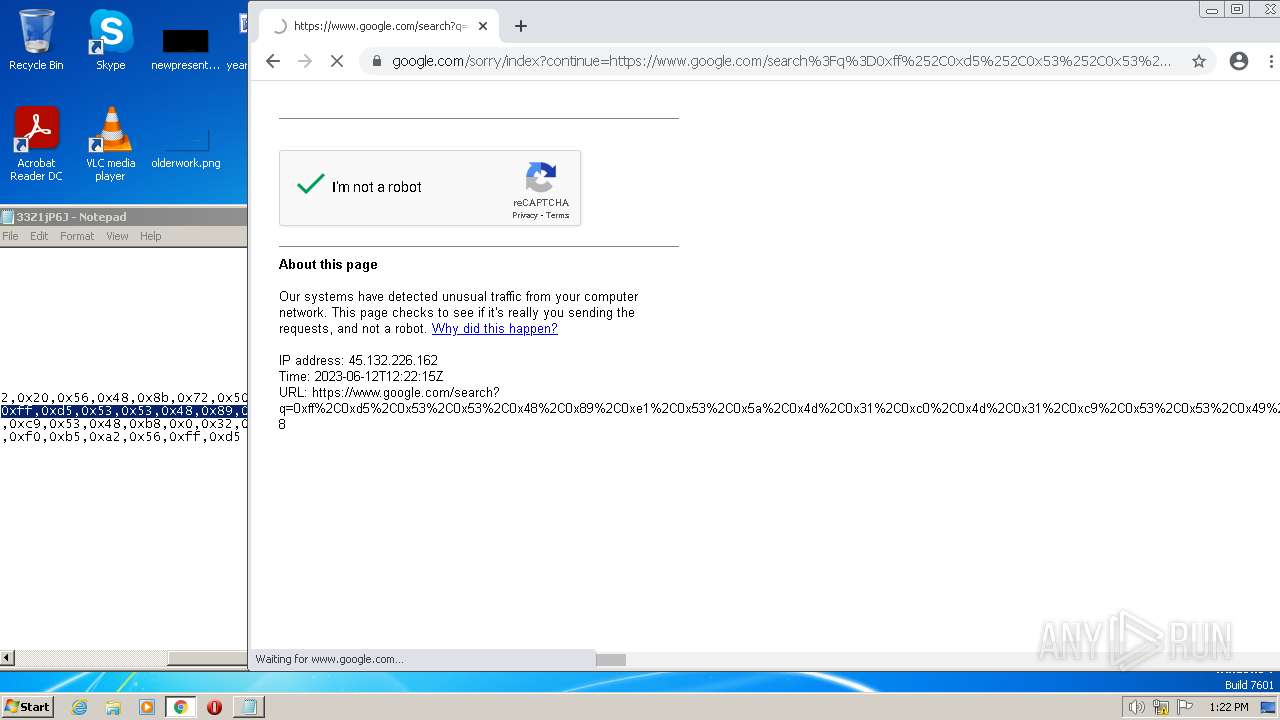This screenshot has width=1280, height=720.
Task: Switch to Notepad via the taskbar
Action: (248, 707)
